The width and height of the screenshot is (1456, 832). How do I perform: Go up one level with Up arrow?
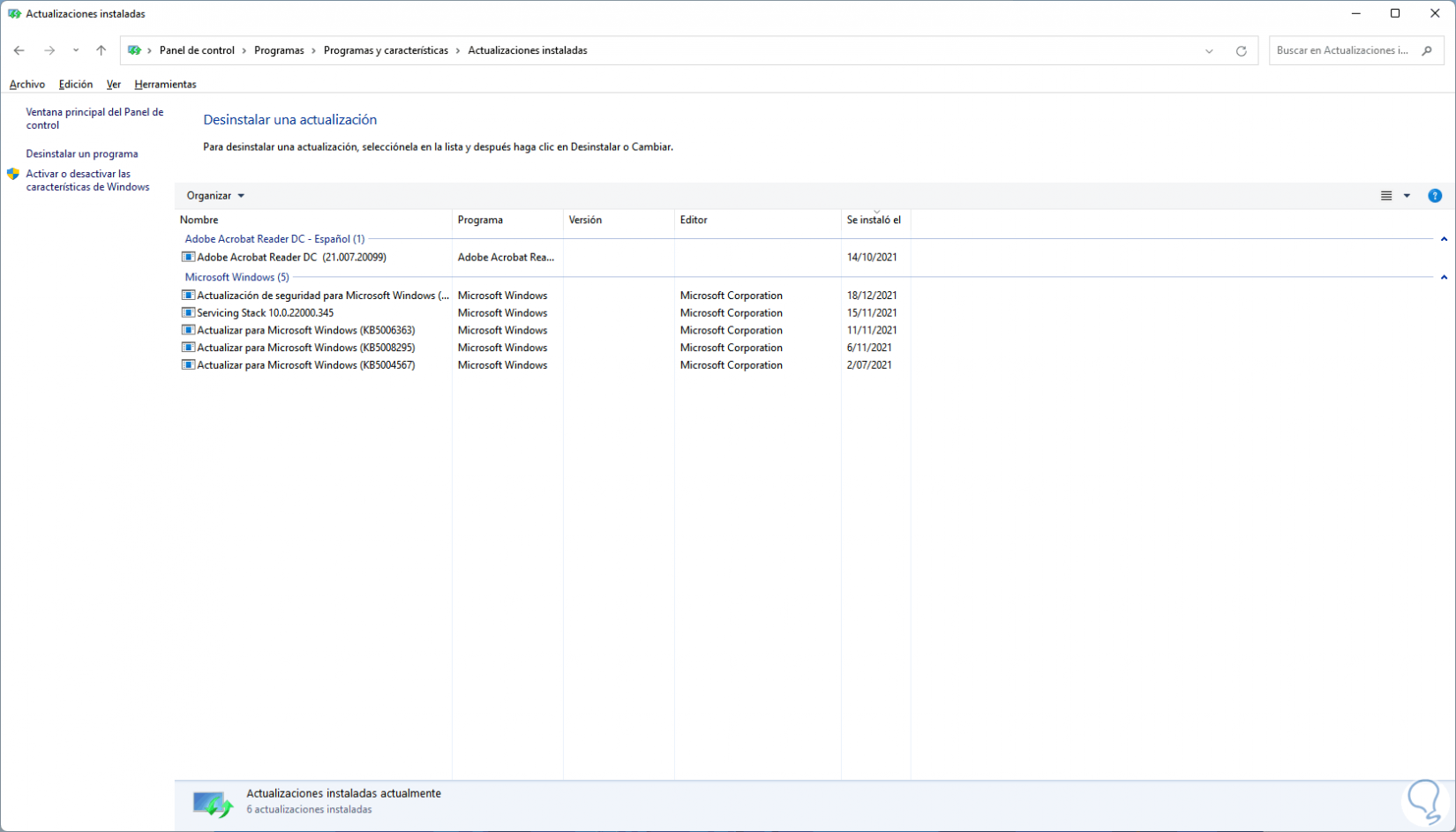pos(101,50)
